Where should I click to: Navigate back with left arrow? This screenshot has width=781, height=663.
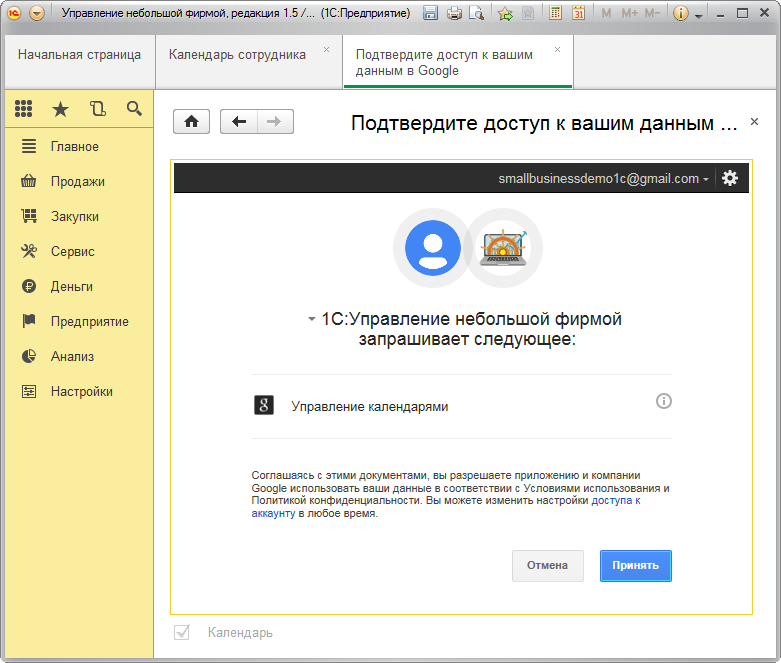tap(239, 122)
